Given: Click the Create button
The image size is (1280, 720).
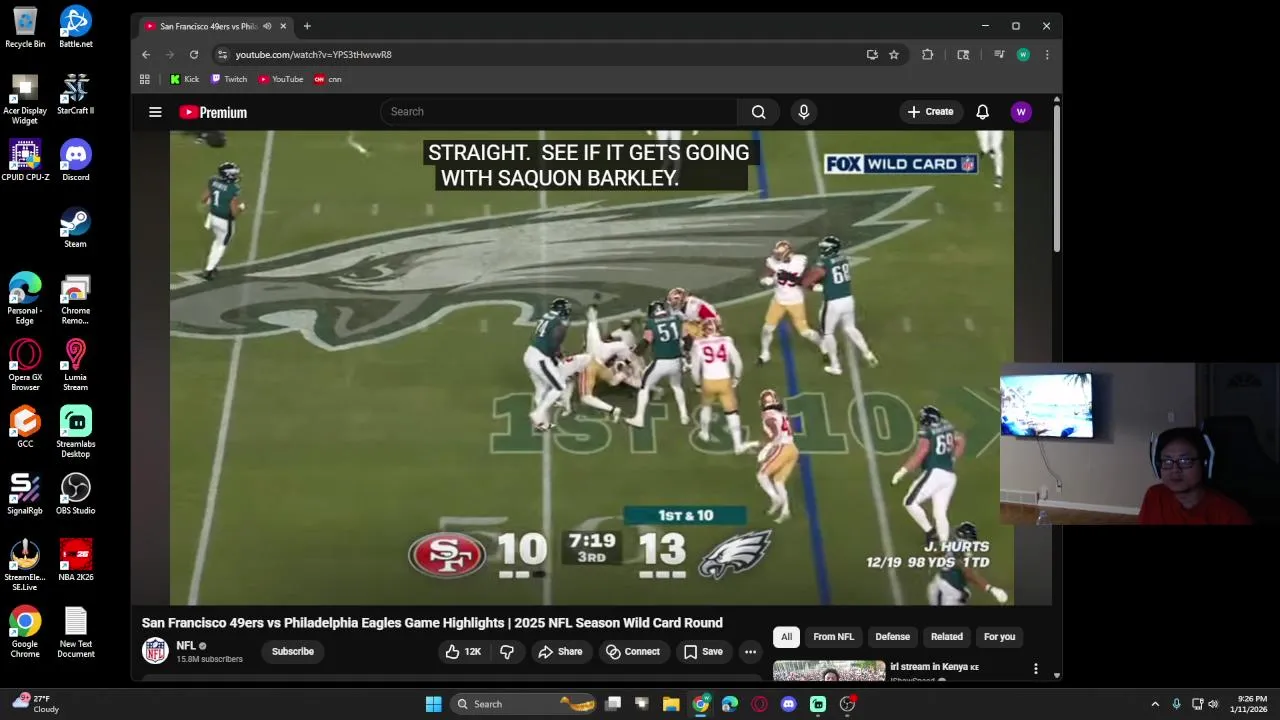Looking at the screenshot, I should (931, 112).
